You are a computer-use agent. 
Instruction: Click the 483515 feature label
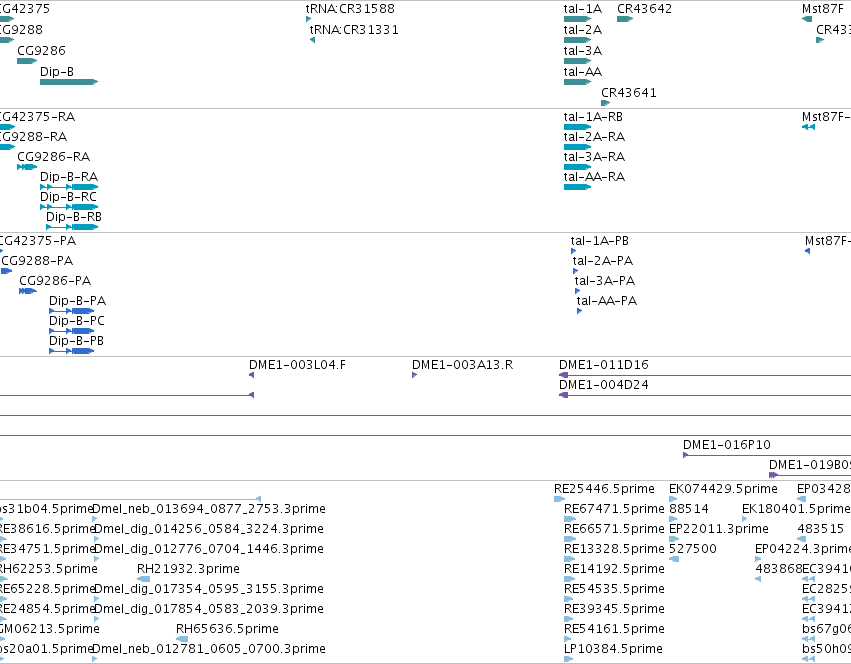click(821, 529)
